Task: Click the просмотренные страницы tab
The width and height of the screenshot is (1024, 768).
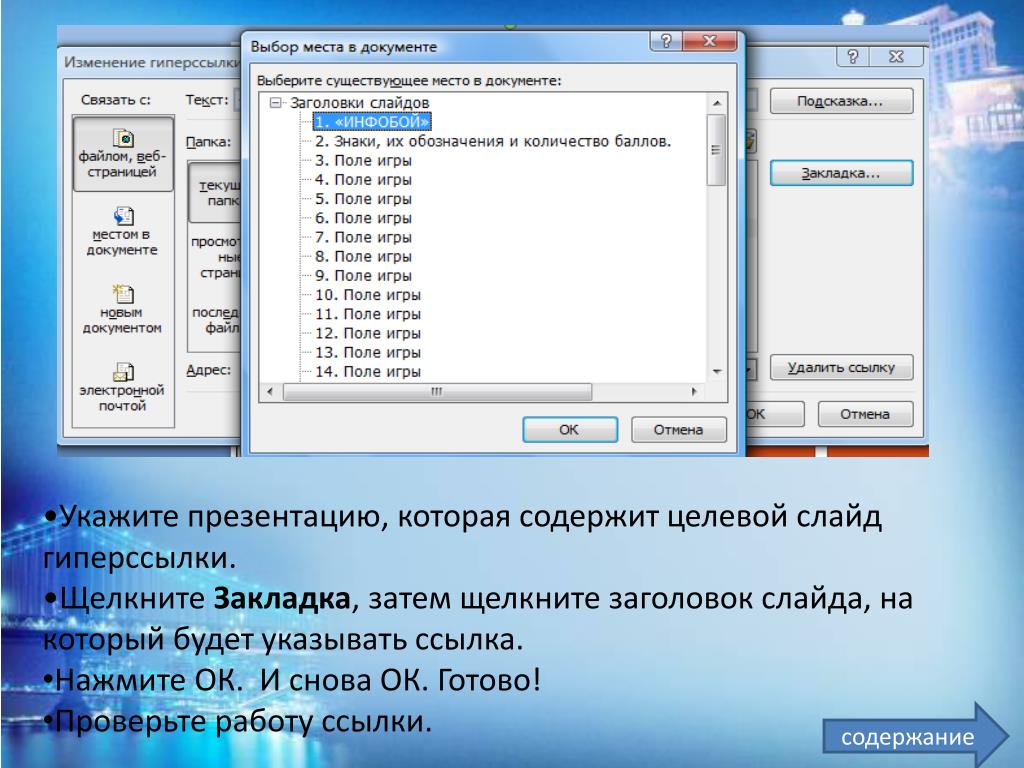Action: point(216,257)
